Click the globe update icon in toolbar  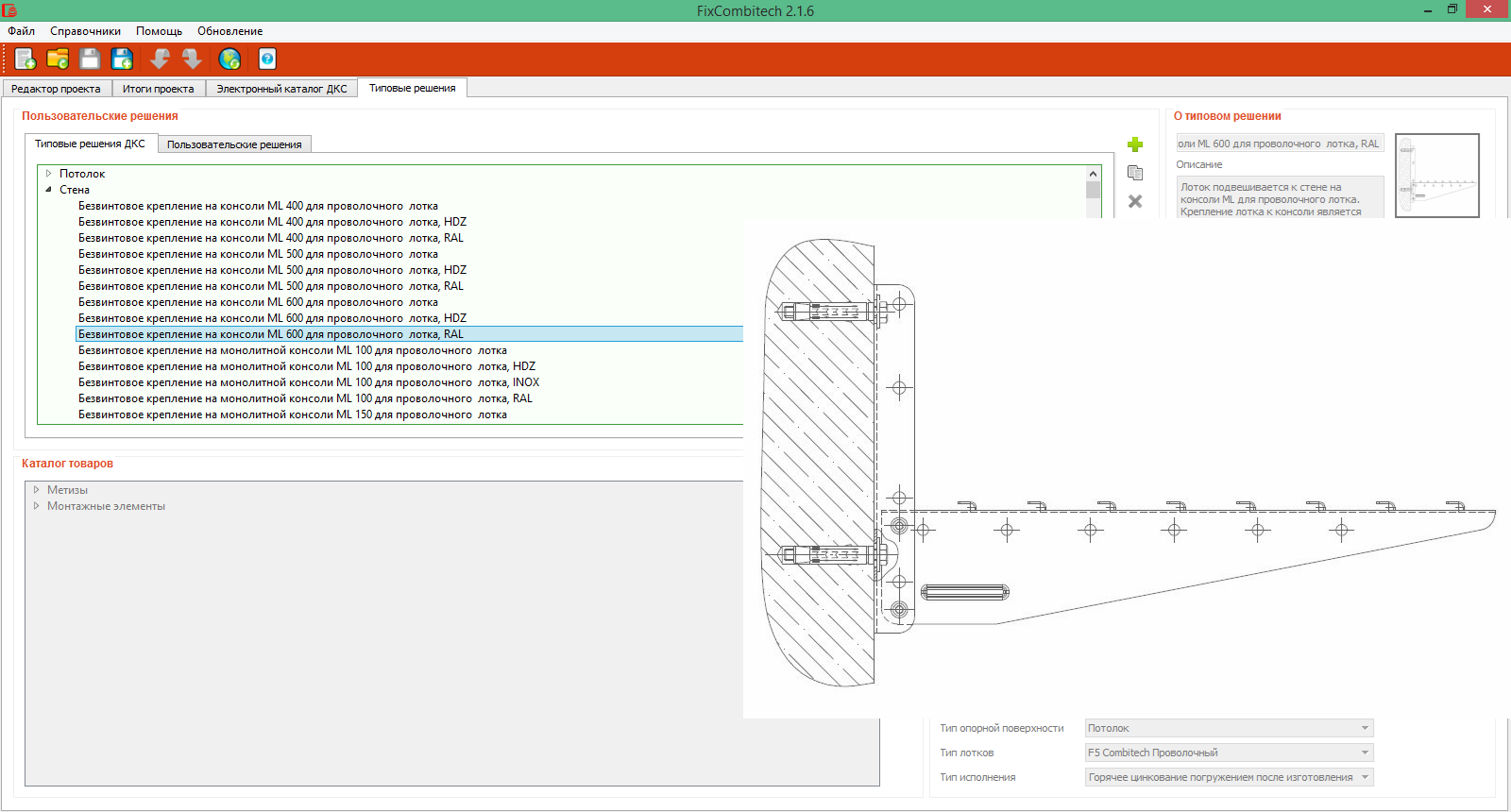click(x=229, y=59)
